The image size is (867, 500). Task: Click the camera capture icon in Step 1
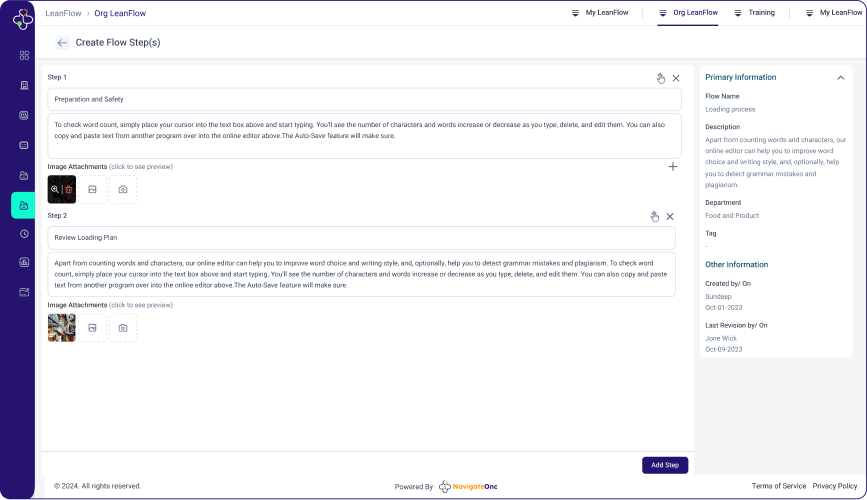(x=123, y=189)
